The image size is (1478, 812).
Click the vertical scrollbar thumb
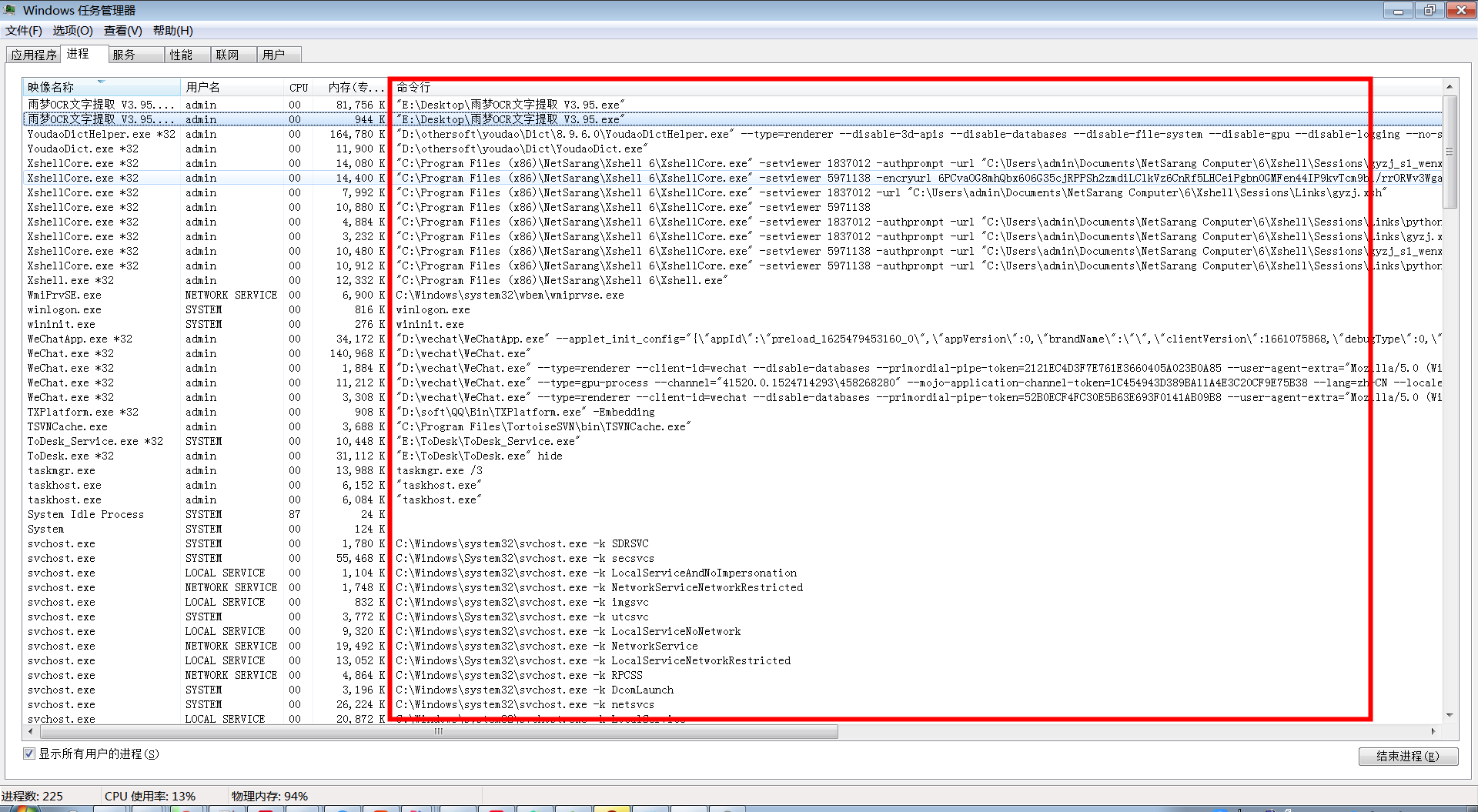[1450, 152]
